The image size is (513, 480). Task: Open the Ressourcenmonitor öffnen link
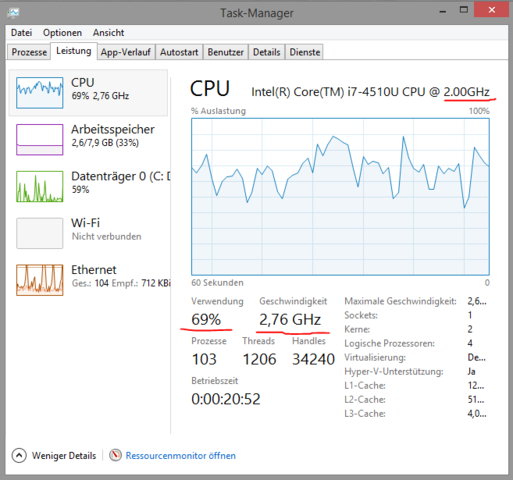[x=180, y=456]
